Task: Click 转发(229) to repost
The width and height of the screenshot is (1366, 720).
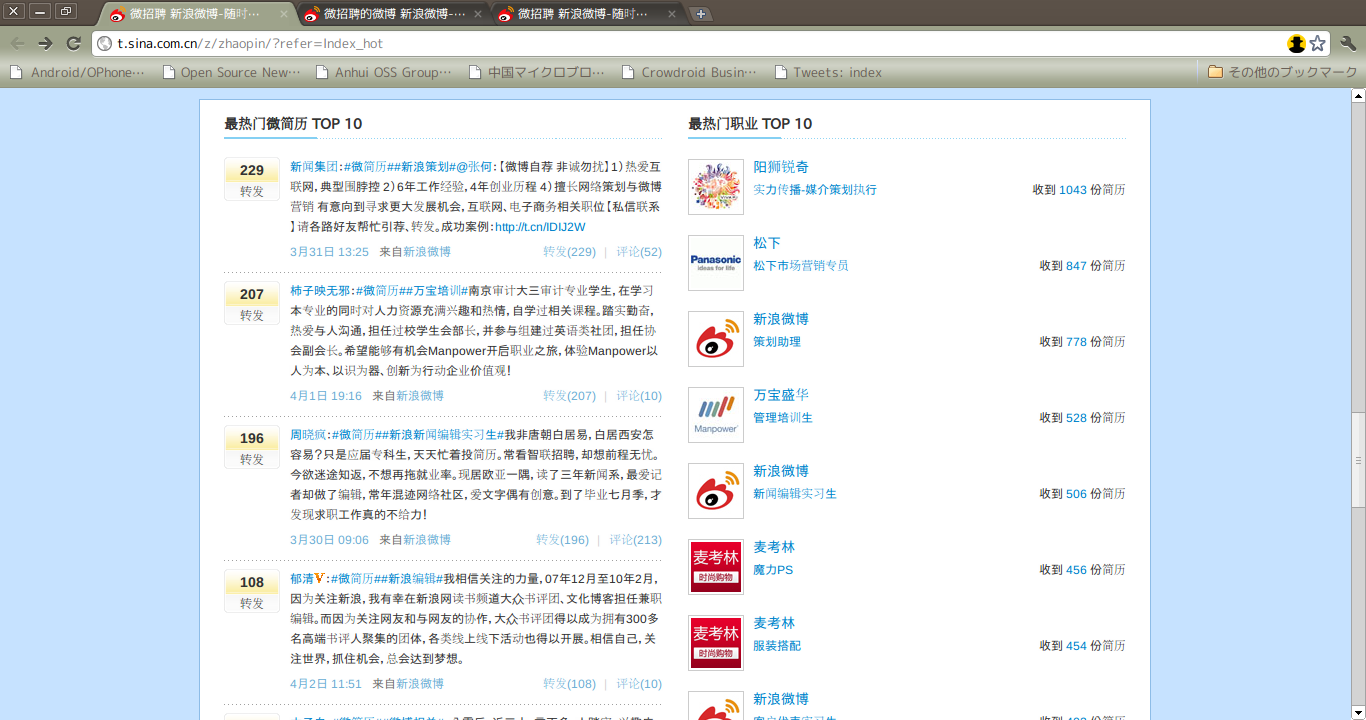Action: pos(569,252)
